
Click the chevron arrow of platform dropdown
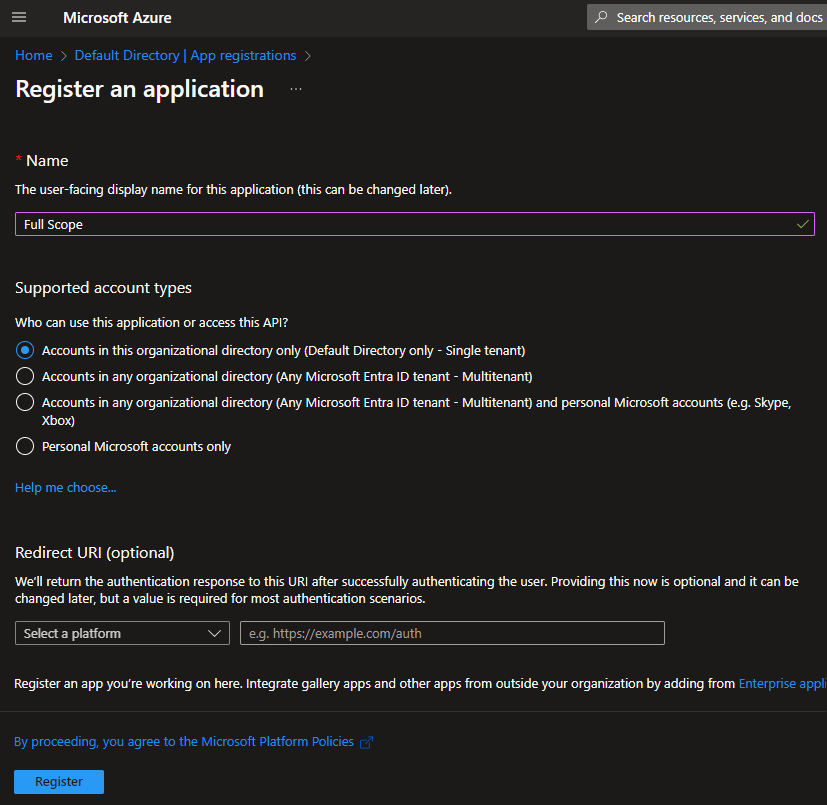point(215,633)
